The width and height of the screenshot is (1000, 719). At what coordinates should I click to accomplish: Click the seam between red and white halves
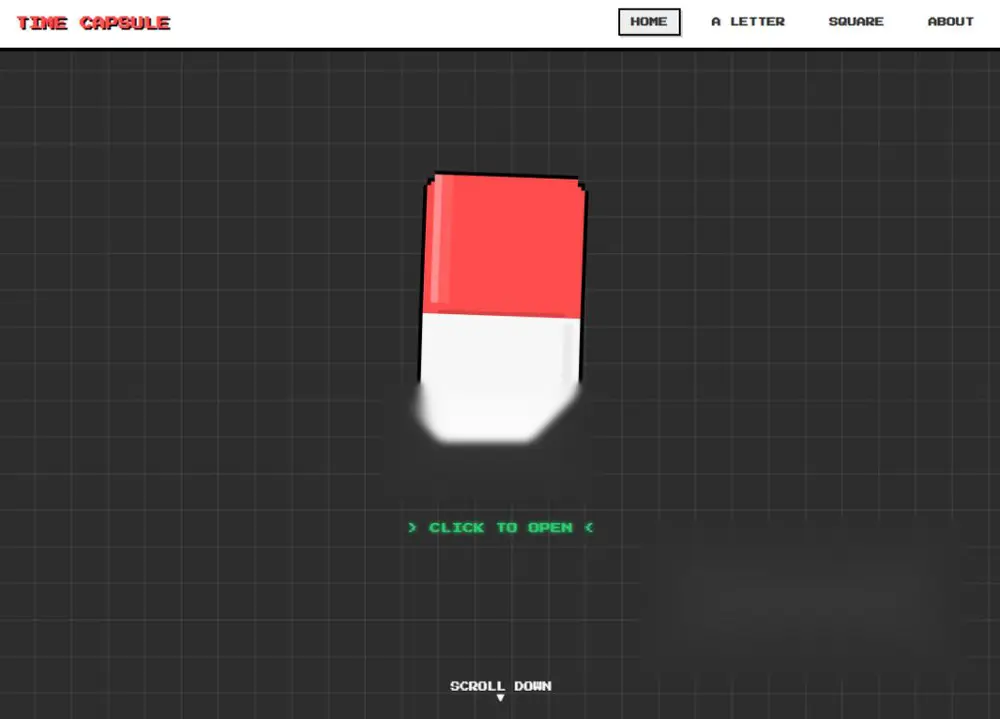(x=501, y=314)
